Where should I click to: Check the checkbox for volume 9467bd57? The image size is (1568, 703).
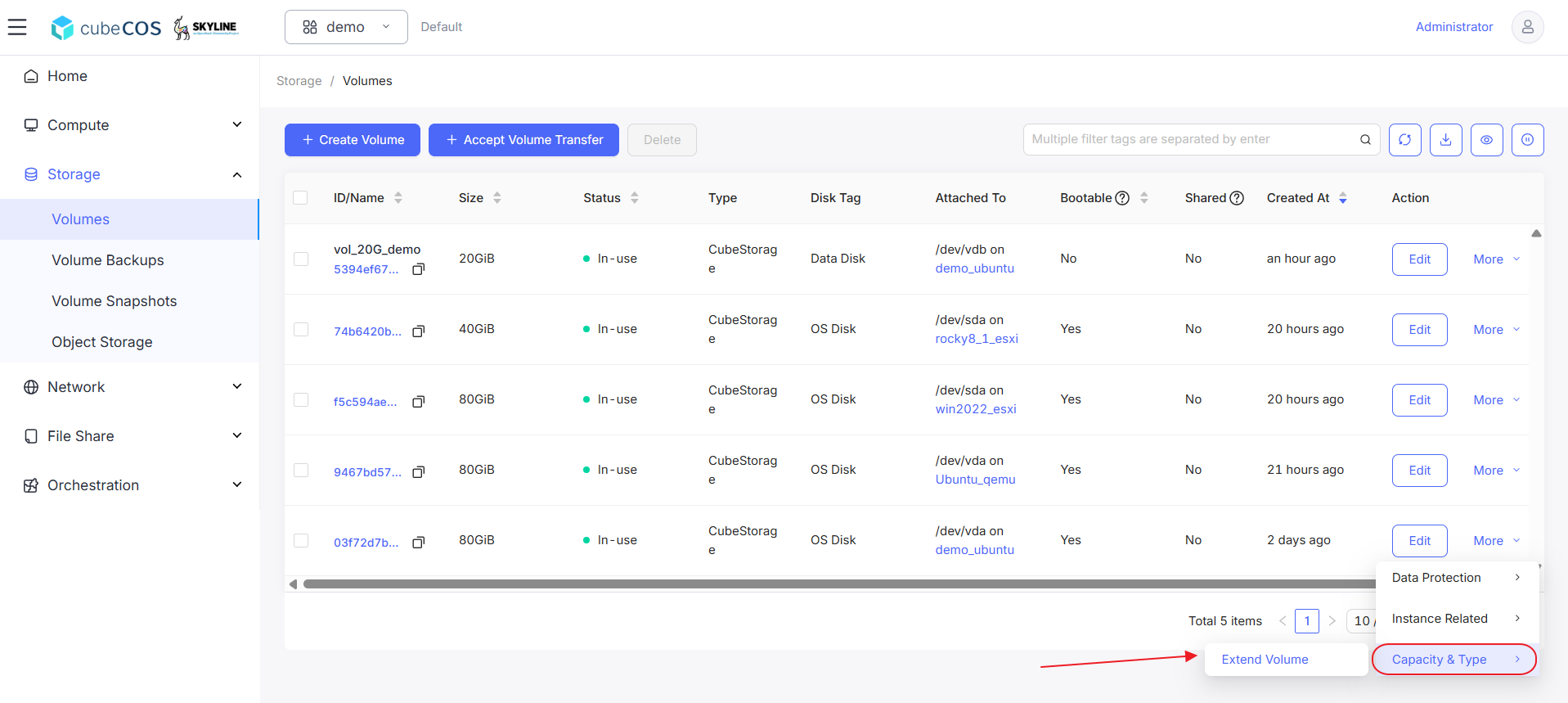tap(301, 470)
